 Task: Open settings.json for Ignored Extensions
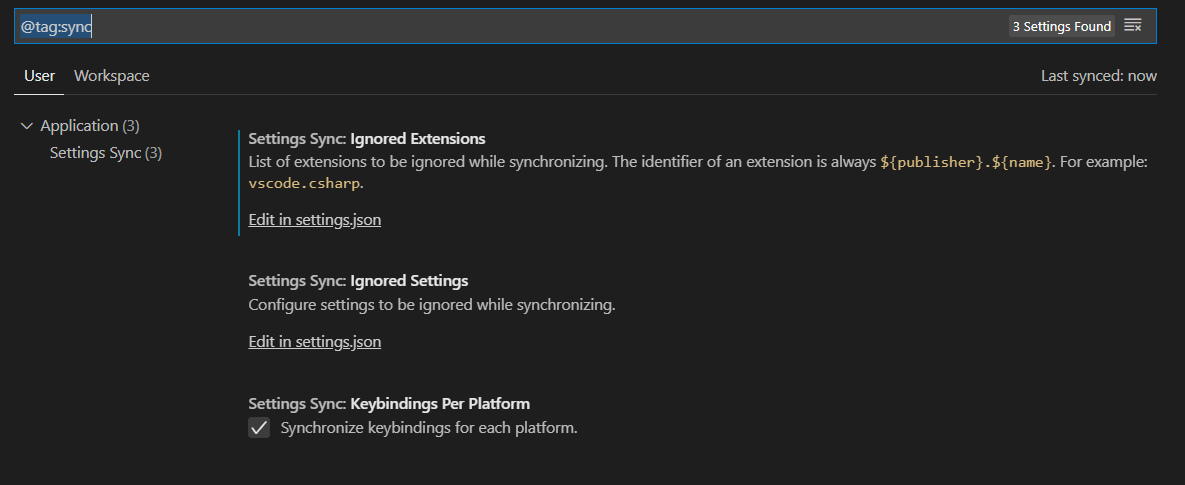coord(314,220)
